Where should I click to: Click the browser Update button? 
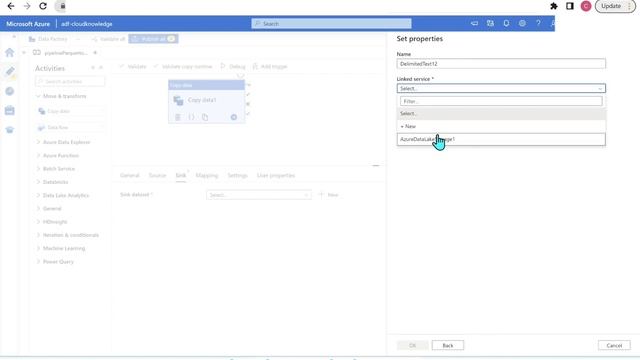[615, 6]
